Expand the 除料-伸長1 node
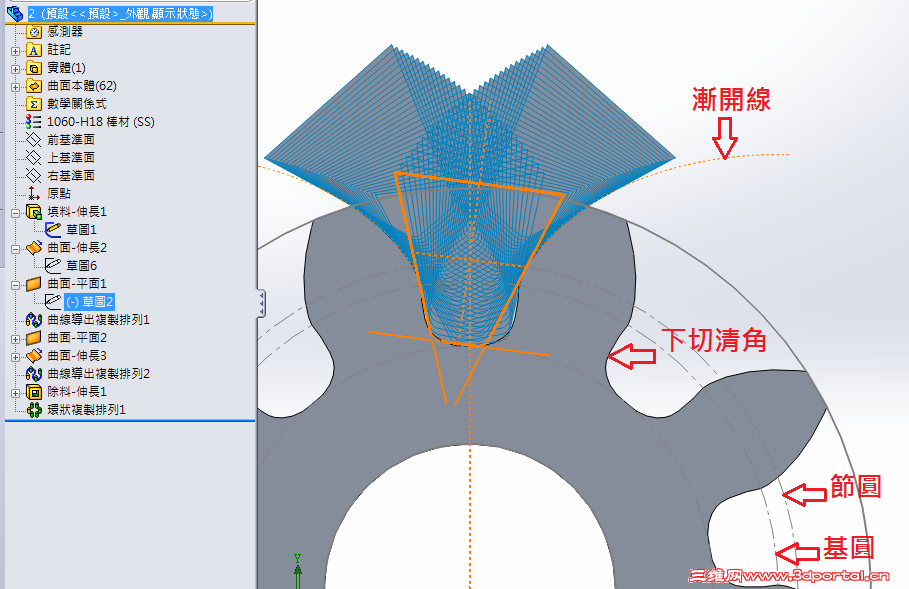Viewport: 909px width, 589px height. pos(16,392)
